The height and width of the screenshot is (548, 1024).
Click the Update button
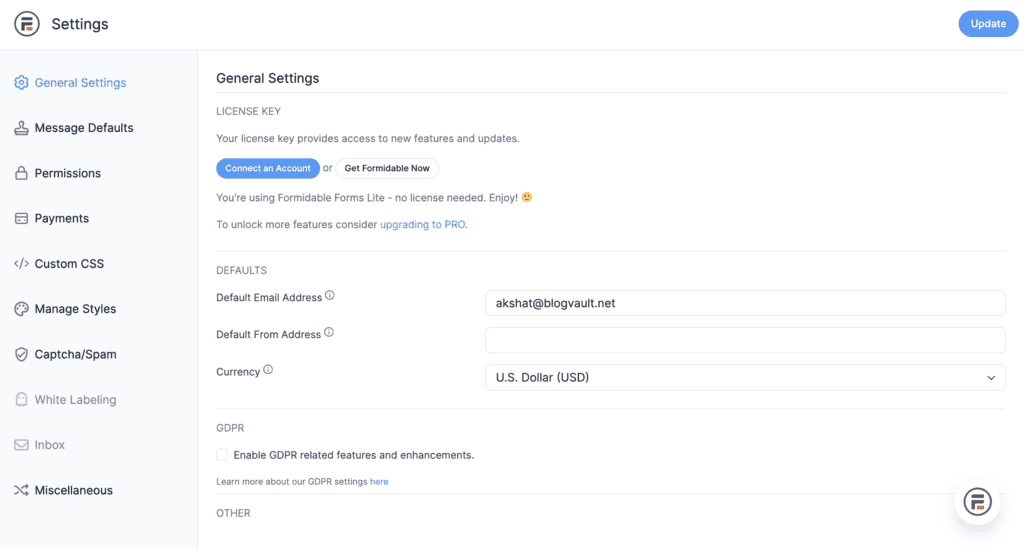click(988, 24)
